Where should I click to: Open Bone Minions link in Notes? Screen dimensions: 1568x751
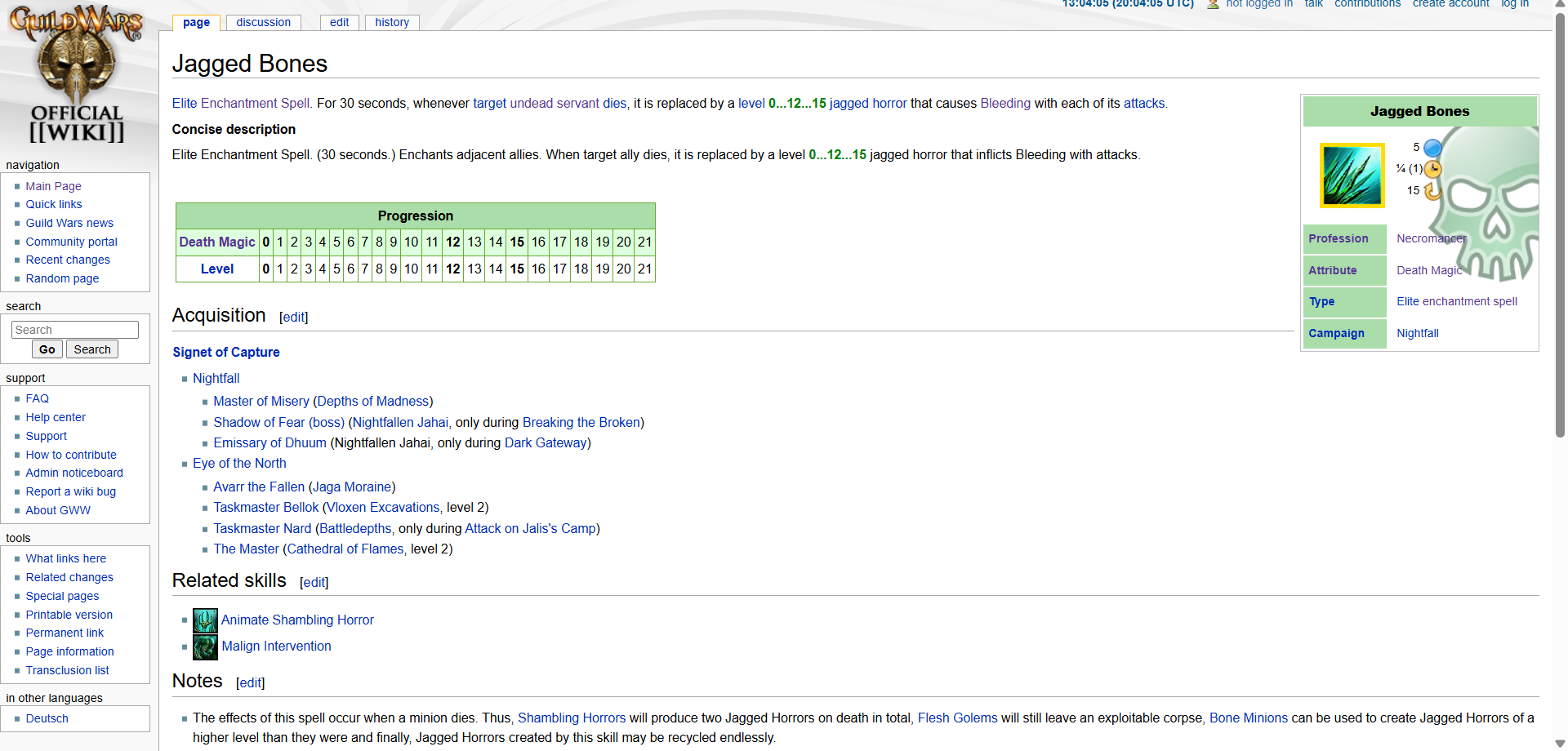1248,718
